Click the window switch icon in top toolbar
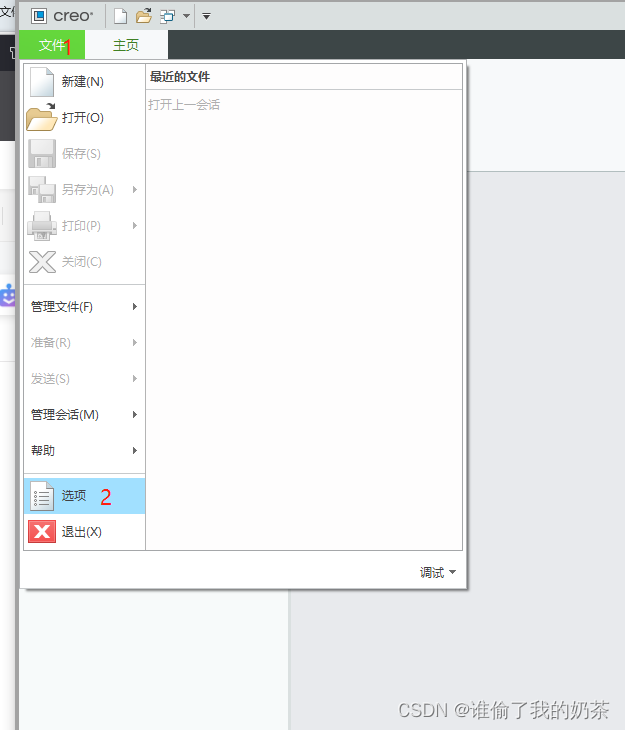This screenshot has width=625, height=730. click(x=167, y=16)
